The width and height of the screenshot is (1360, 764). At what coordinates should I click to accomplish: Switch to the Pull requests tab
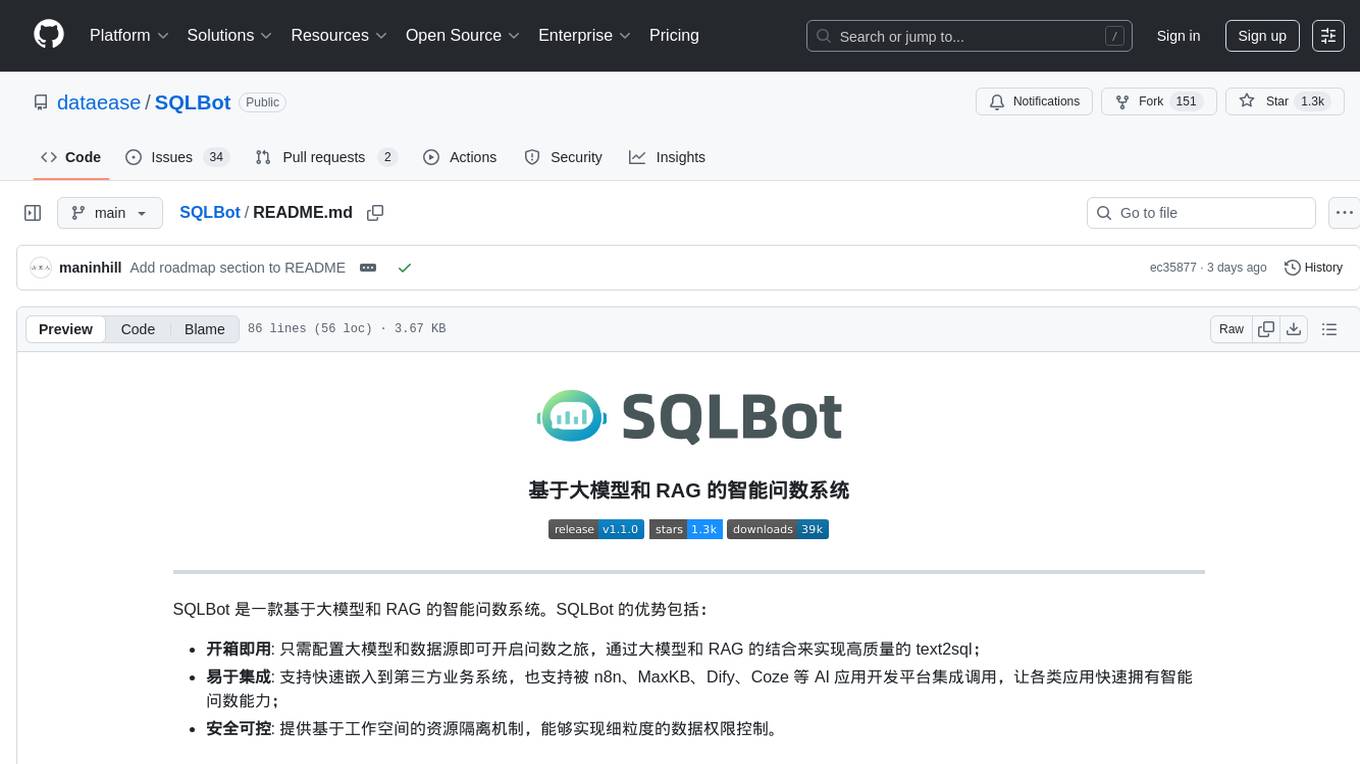point(326,157)
